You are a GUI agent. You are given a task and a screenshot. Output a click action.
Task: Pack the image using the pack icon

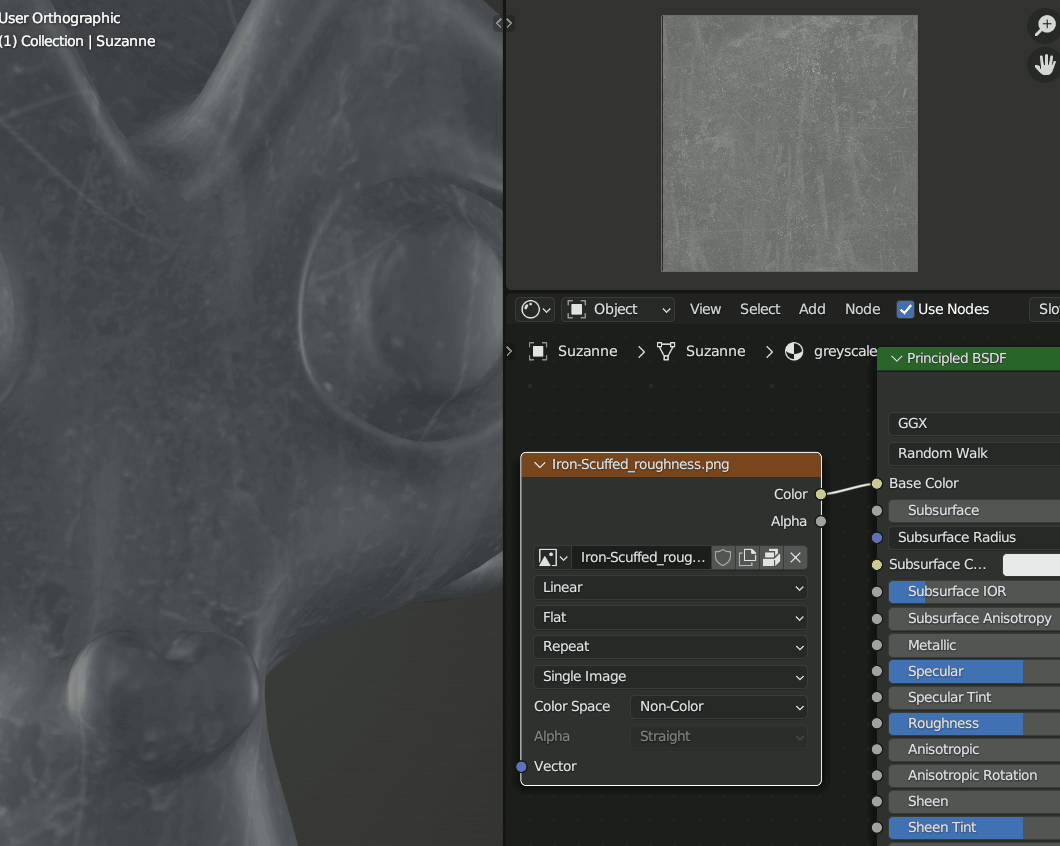pyautogui.click(x=771, y=557)
